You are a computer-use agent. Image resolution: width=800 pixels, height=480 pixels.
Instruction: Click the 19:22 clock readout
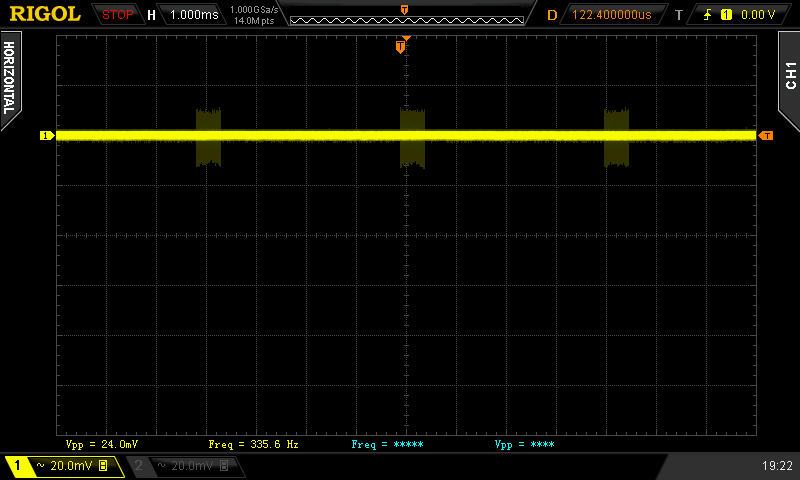pyautogui.click(x=777, y=465)
